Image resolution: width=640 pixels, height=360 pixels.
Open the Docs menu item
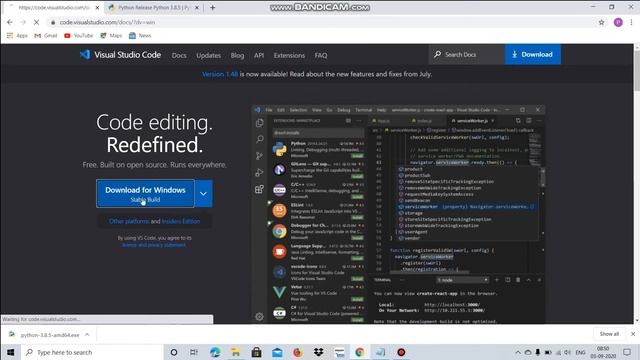(x=179, y=55)
